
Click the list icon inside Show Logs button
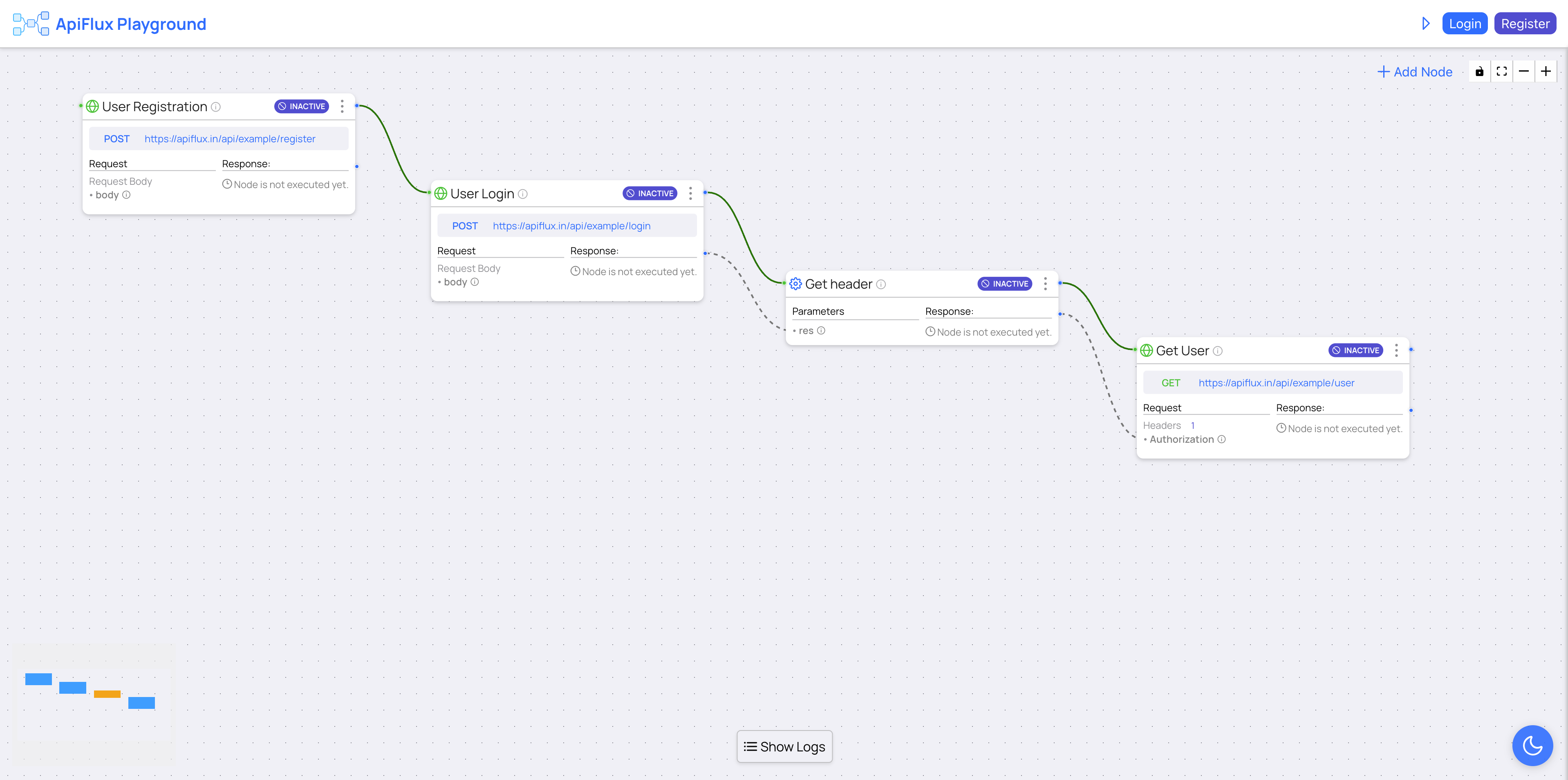pyautogui.click(x=750, y=746)
